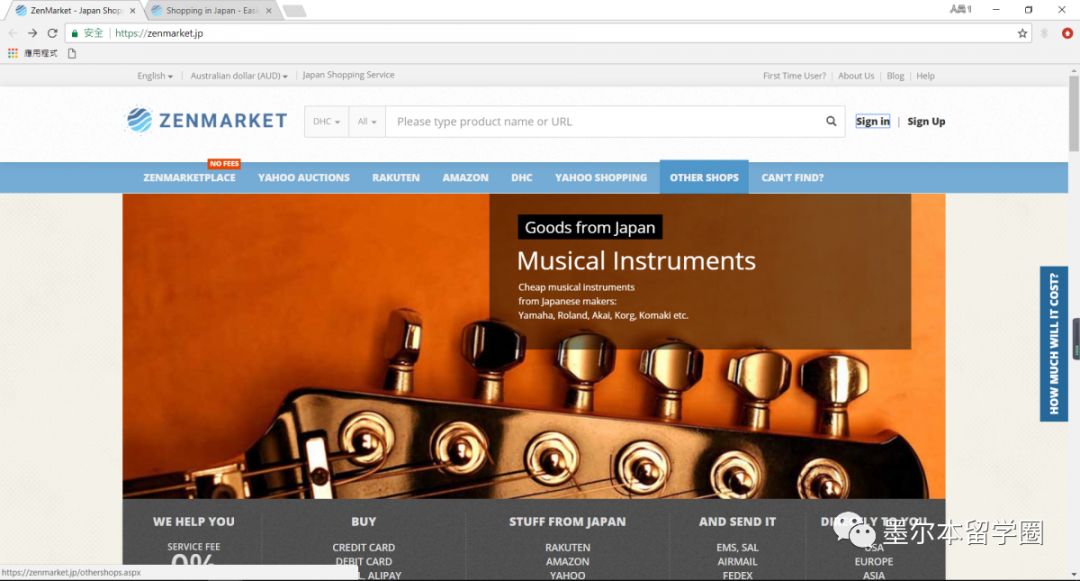Viewport: 1080px width, 581px height.
Task: Bookmark this page with the star icon
Action: [x=1022, y=33]
